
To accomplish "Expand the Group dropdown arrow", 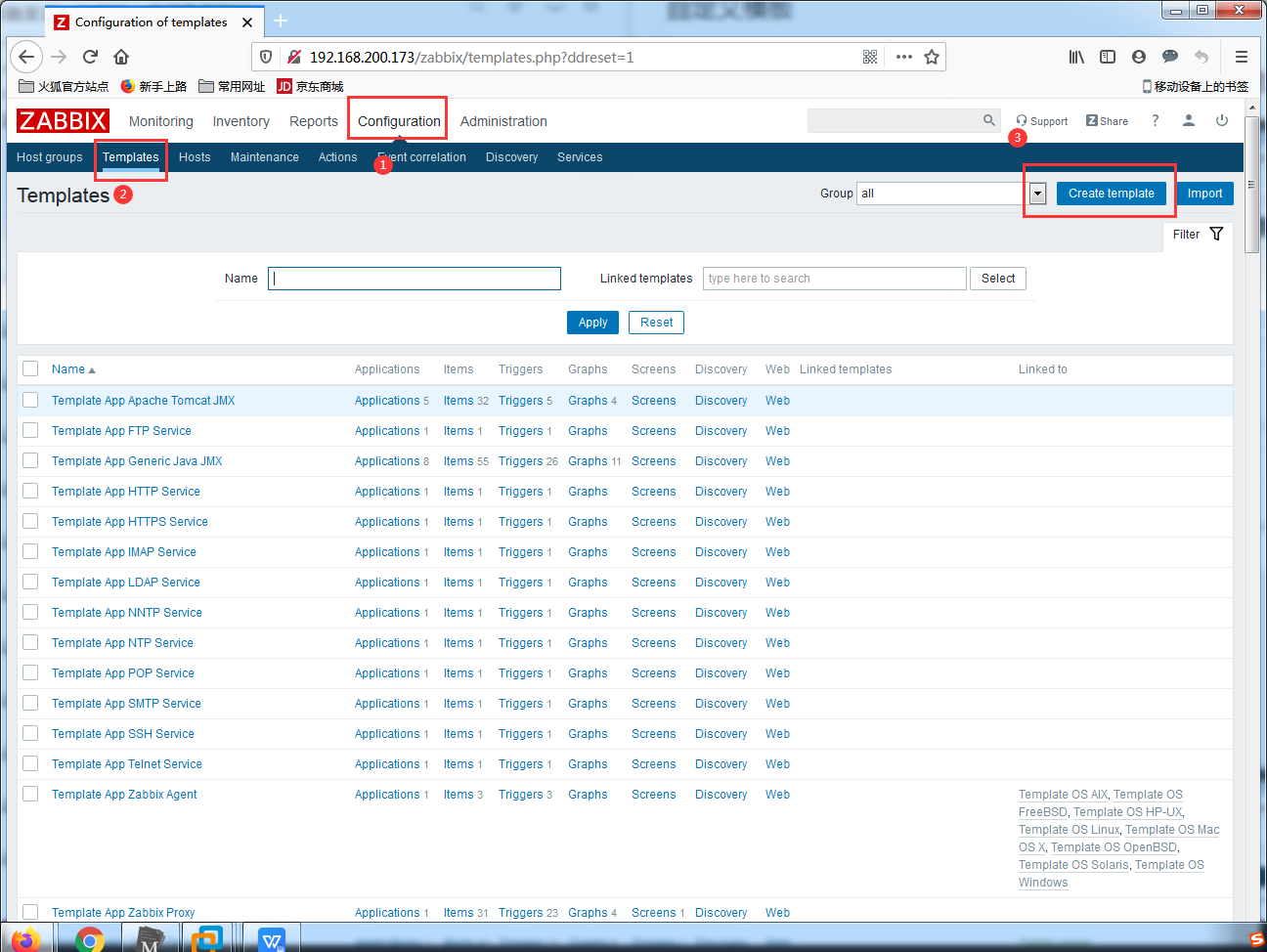I will pyautogui.click(x=1037, y=194).
